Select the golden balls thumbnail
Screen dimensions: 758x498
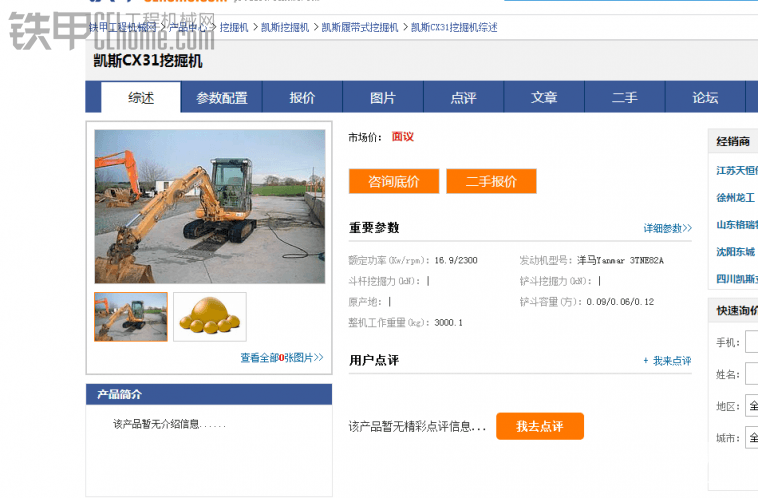210,317
